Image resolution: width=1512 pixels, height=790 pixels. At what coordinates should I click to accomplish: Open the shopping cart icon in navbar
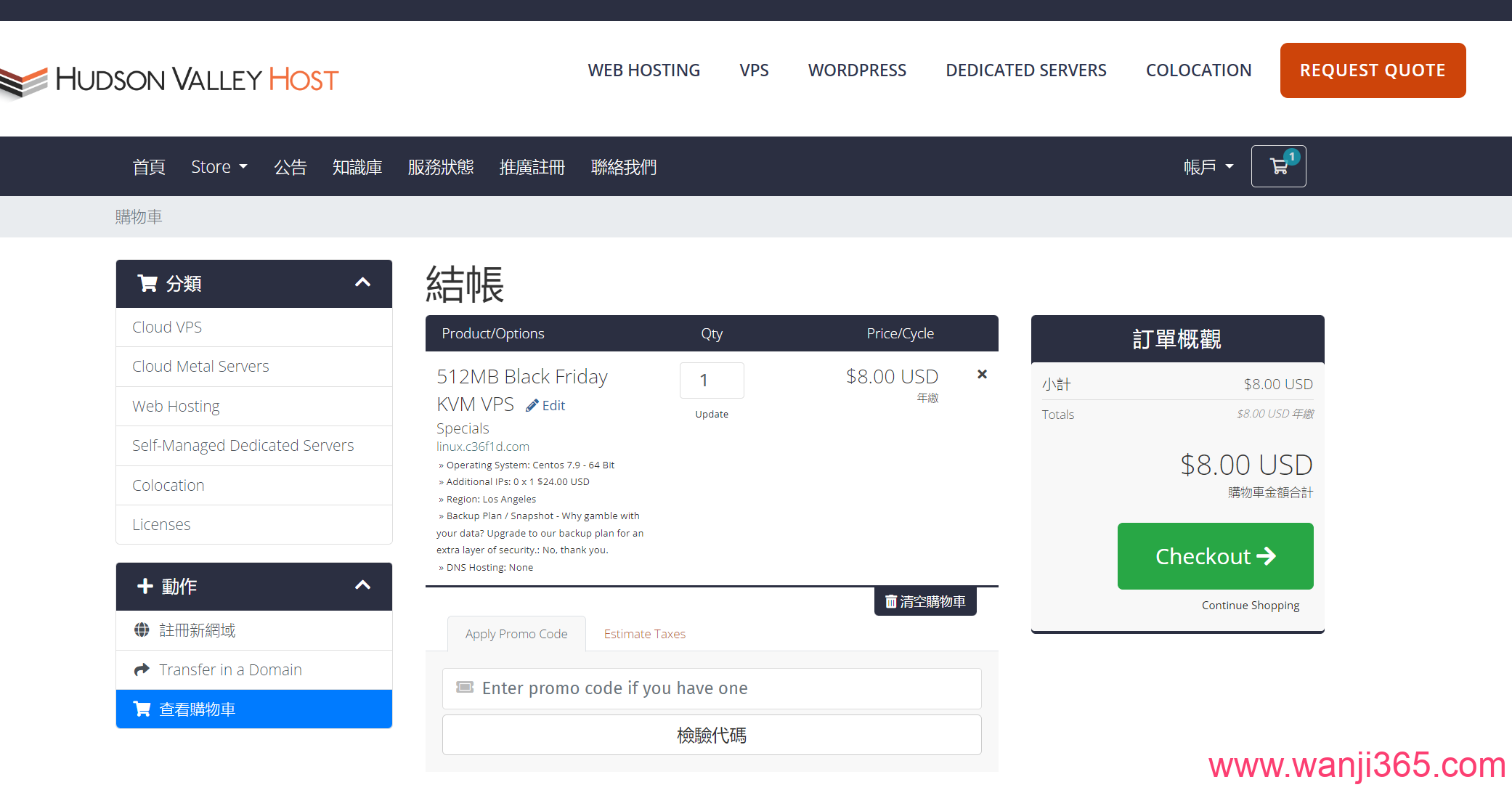coord(1278,166)
